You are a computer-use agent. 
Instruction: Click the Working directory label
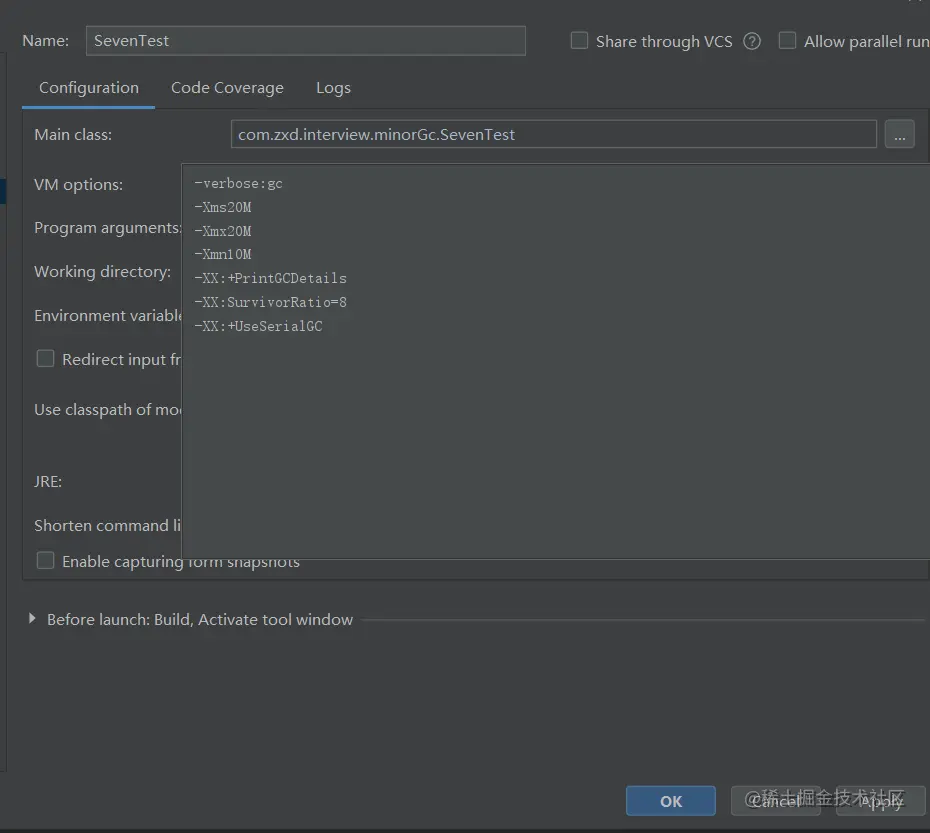(x=103, y=272)
